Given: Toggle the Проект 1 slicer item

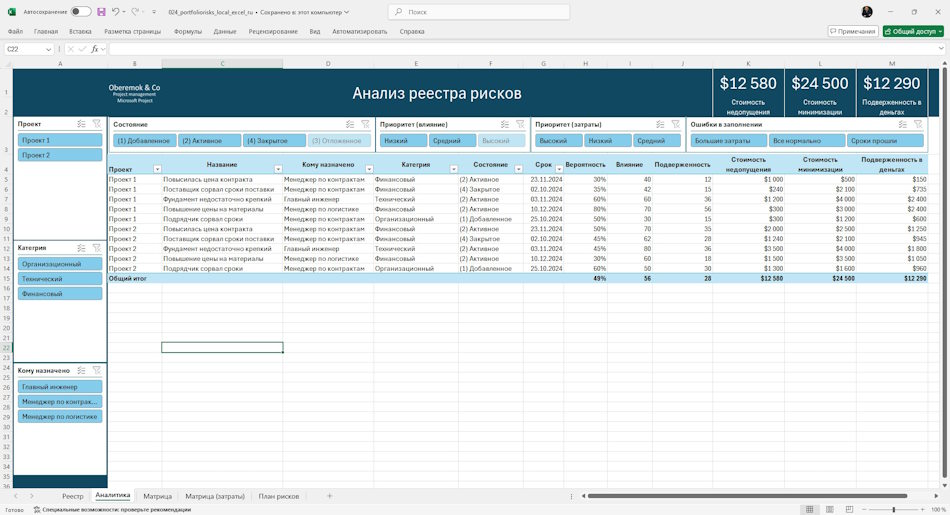Looking at the screenshot, I should tap(60, 140).
